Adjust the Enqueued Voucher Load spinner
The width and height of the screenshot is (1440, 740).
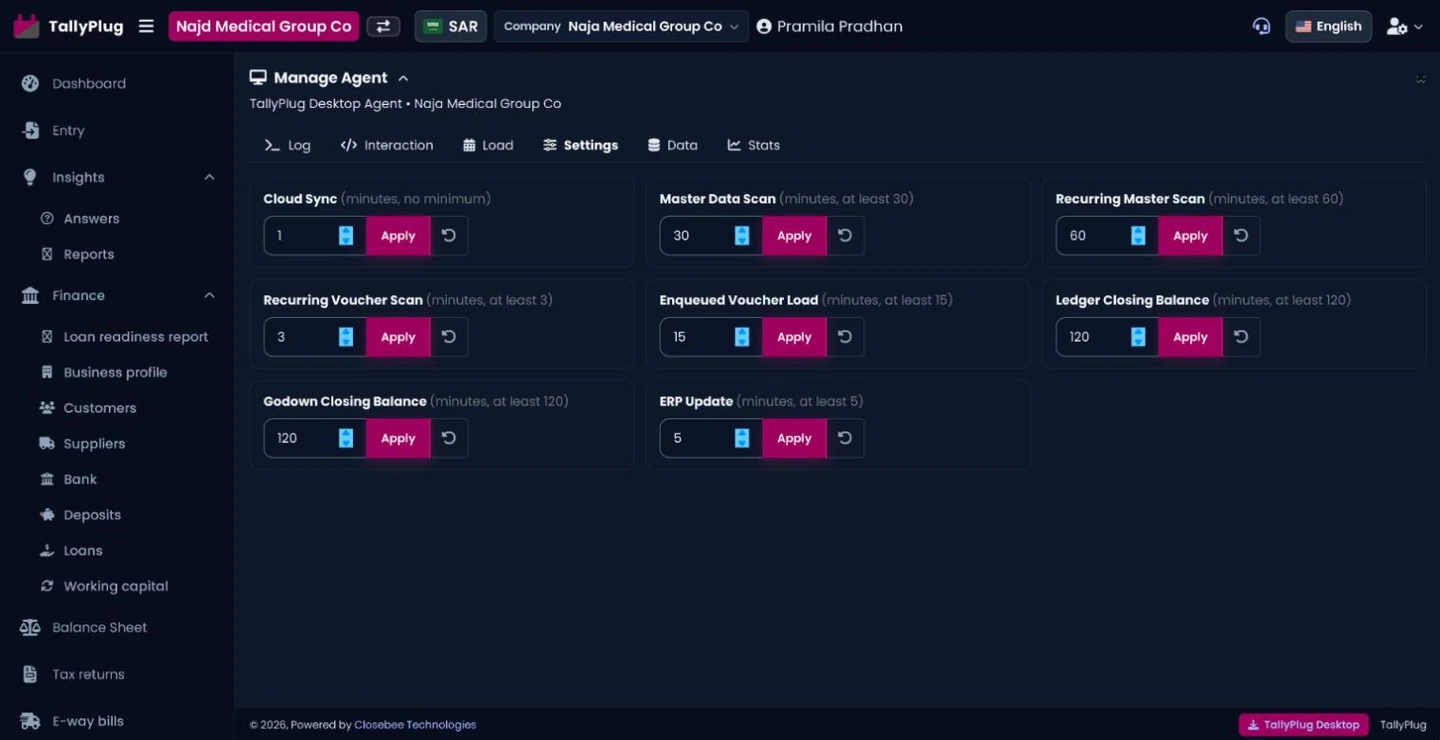[x=742, y=337]
